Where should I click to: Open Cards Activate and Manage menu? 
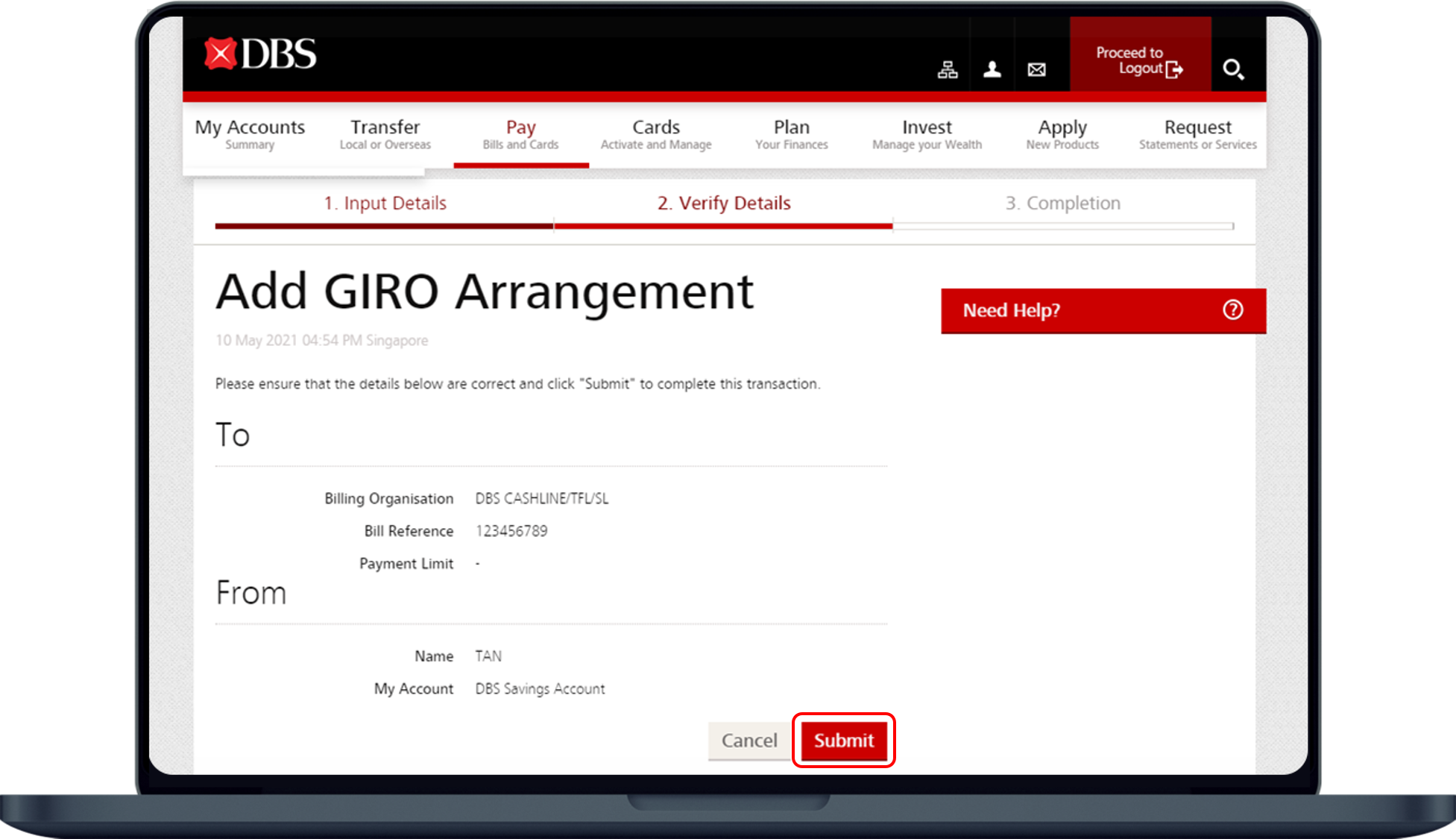[x=656, y=134]
